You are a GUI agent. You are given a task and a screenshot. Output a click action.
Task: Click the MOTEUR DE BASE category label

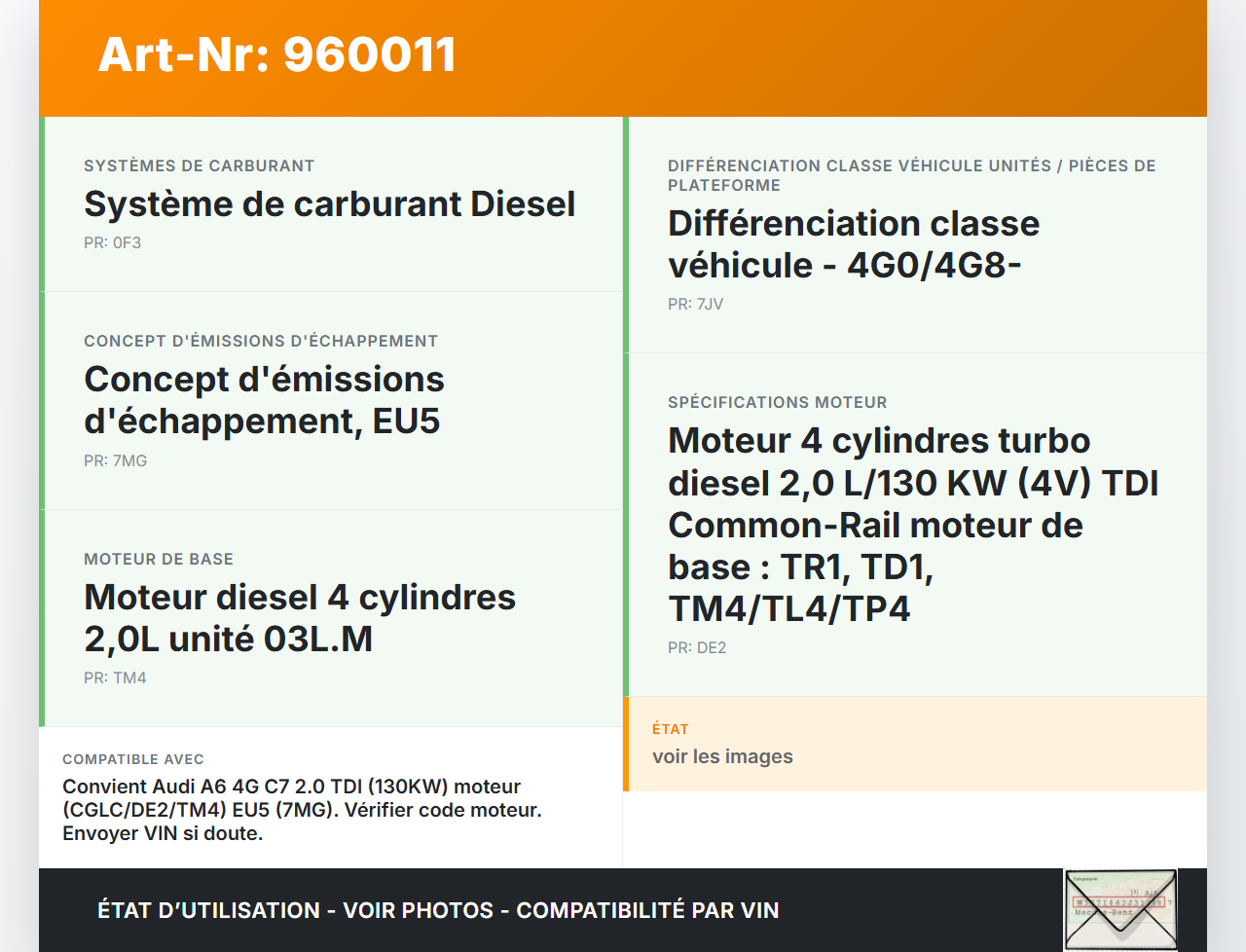159,560
